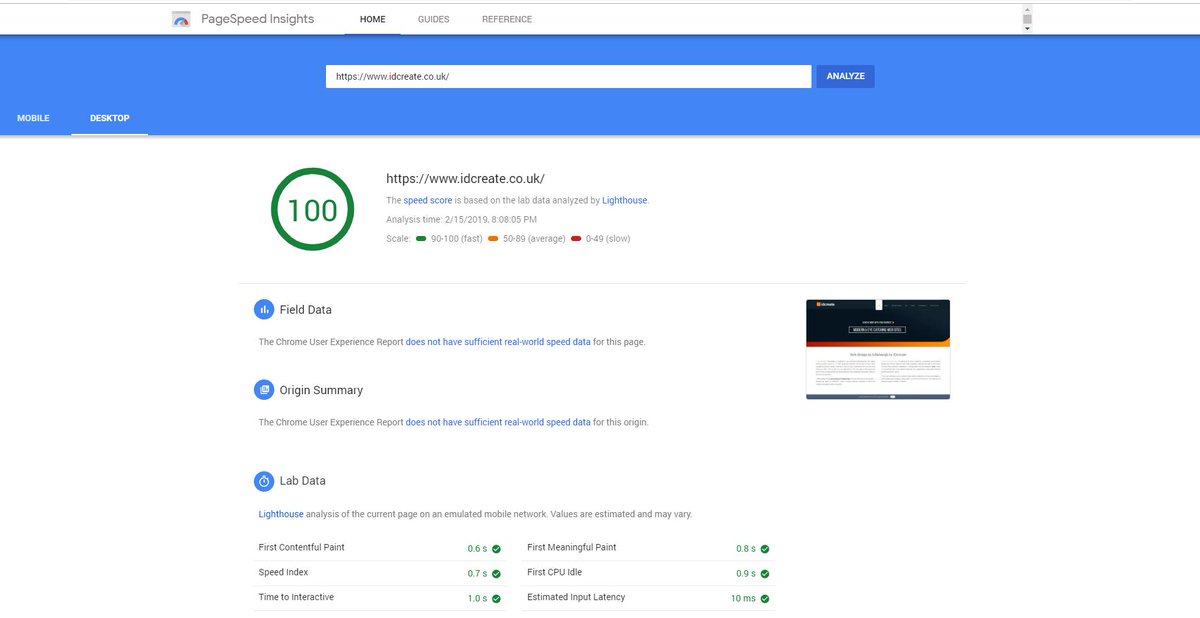Open the REFERENCE tab
The image size is (1200, 618).
point(507,19)
